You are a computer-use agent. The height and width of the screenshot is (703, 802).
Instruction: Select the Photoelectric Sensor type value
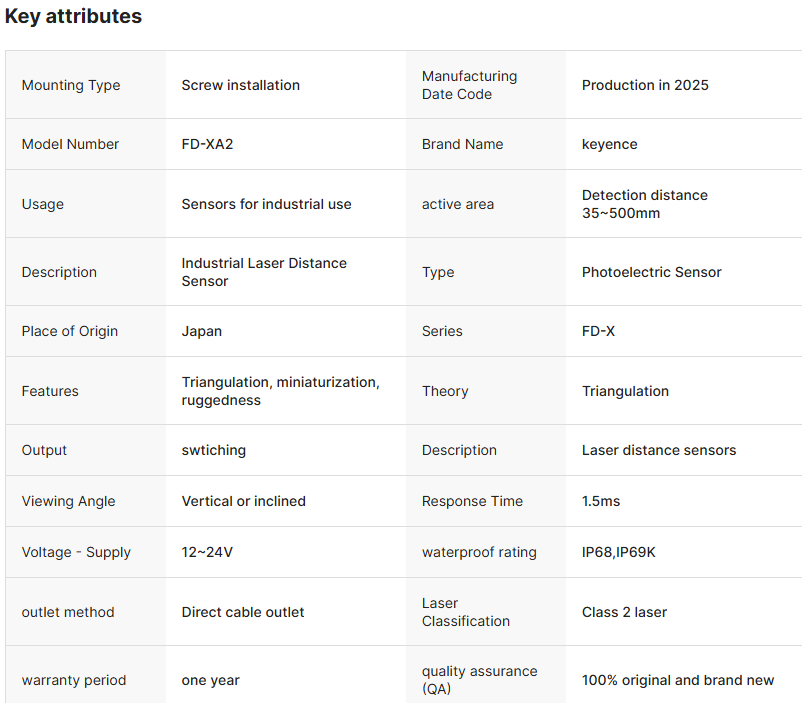[x=651, y=272]
